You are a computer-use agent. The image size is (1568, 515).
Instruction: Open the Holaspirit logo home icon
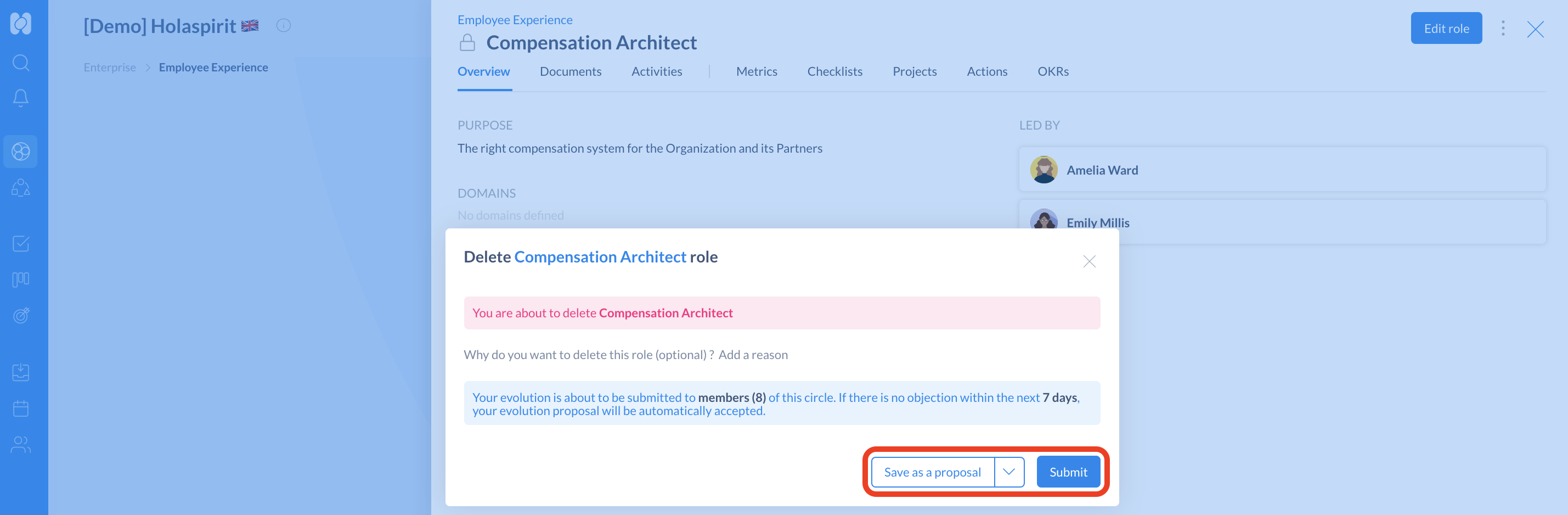click(x=21, y=24)
